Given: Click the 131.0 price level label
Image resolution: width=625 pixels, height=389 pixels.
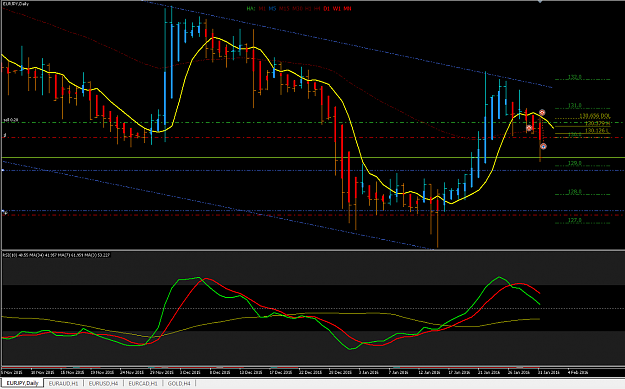Looking at the screenshot, I should [x=575, y=106].
